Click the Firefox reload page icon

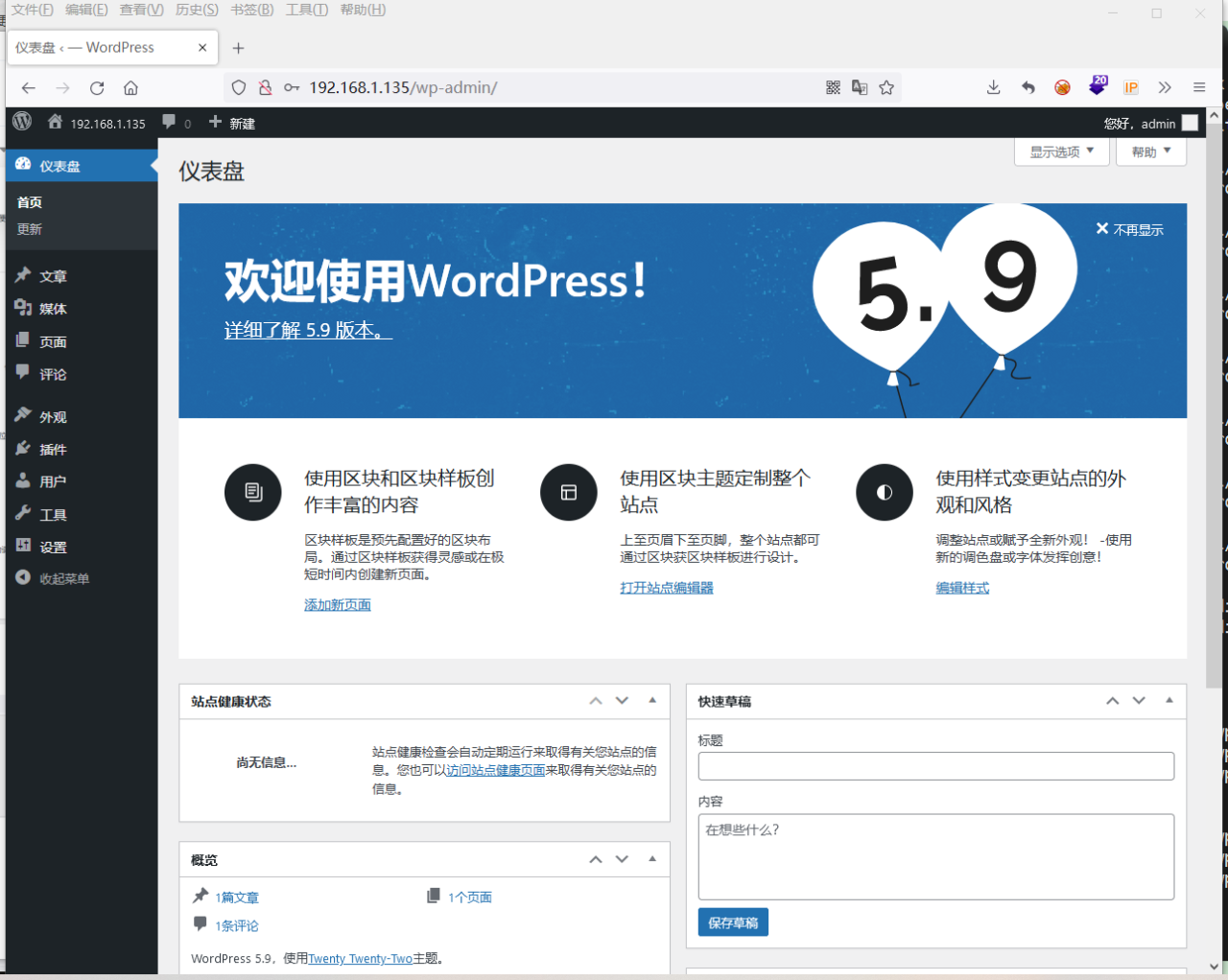click(97, 88)
